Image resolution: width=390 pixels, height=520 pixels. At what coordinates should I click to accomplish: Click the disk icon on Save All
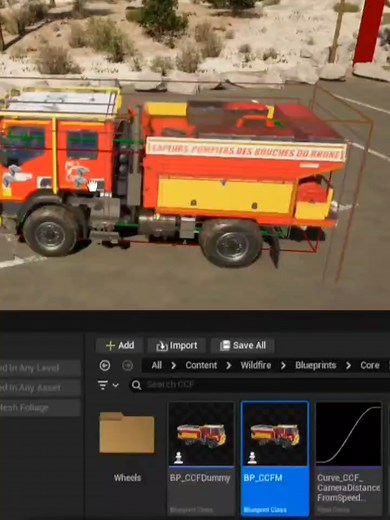pos(225,346)
